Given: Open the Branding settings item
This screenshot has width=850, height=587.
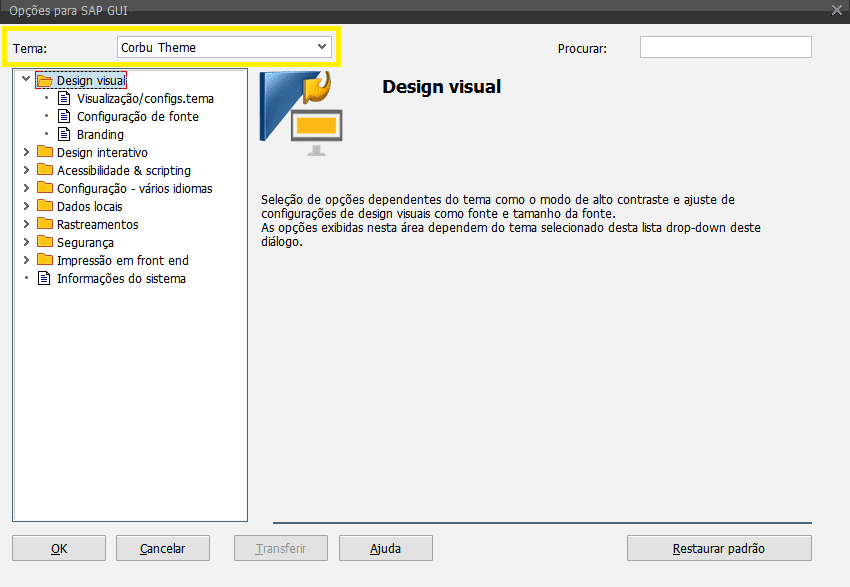Looking at the screenshot, I should tap(100, 134).
